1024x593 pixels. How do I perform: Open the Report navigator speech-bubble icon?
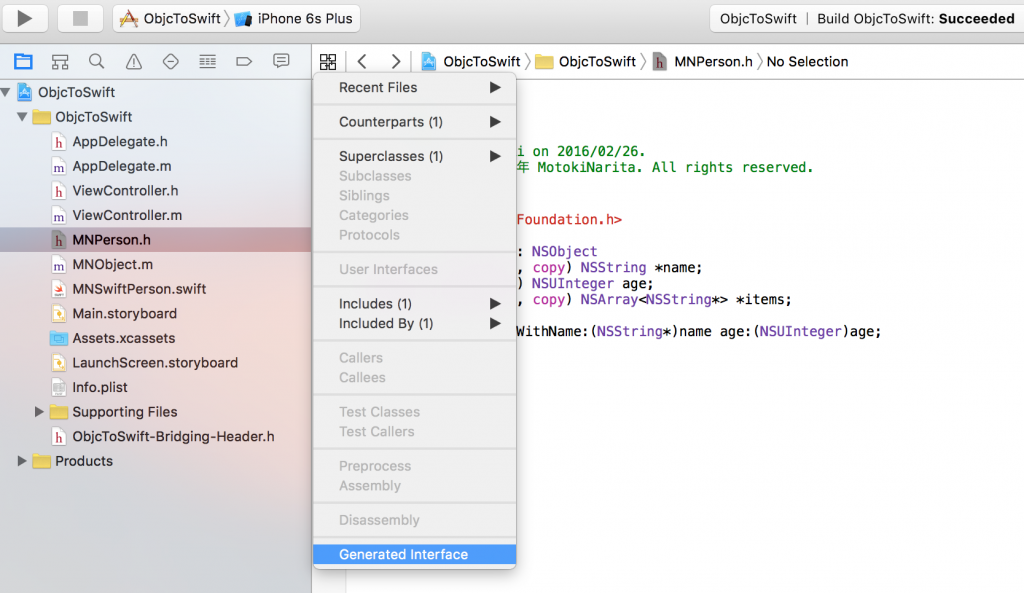tap(281, 61)
